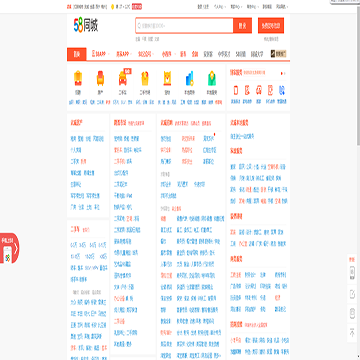Screen dimensions: 360x360
Task: Click the red mobile app promo badge at the page's left edge
Action: 9,248
